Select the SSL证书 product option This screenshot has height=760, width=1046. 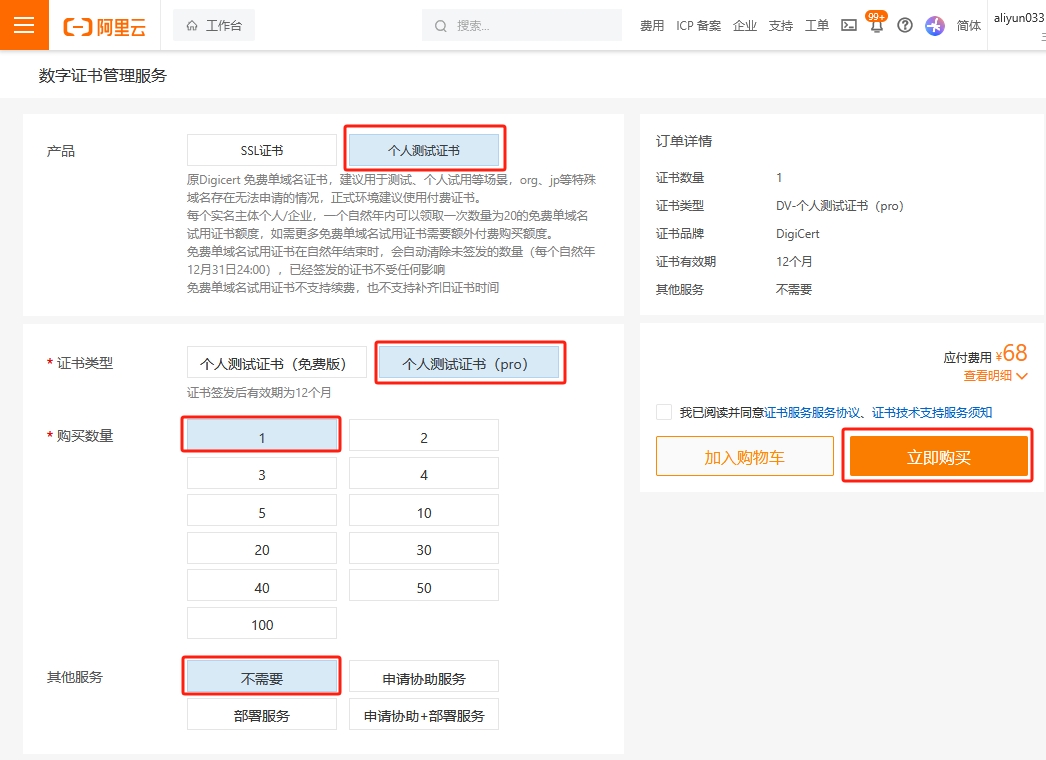pyautogui.click(x=262, y=150)
